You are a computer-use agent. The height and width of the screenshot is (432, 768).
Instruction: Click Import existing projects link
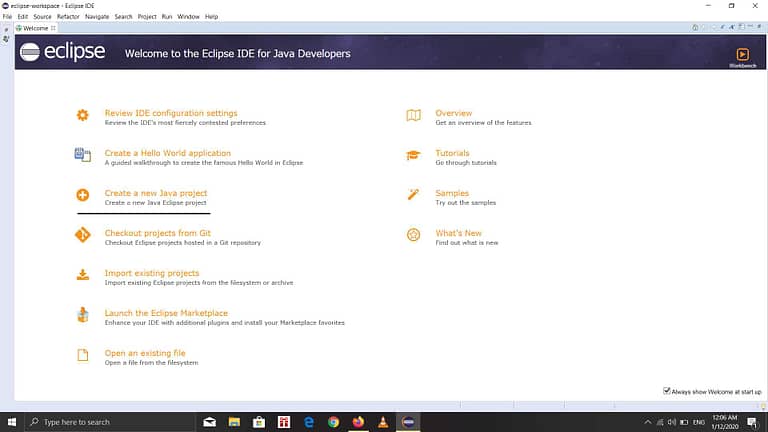point(152,273)
